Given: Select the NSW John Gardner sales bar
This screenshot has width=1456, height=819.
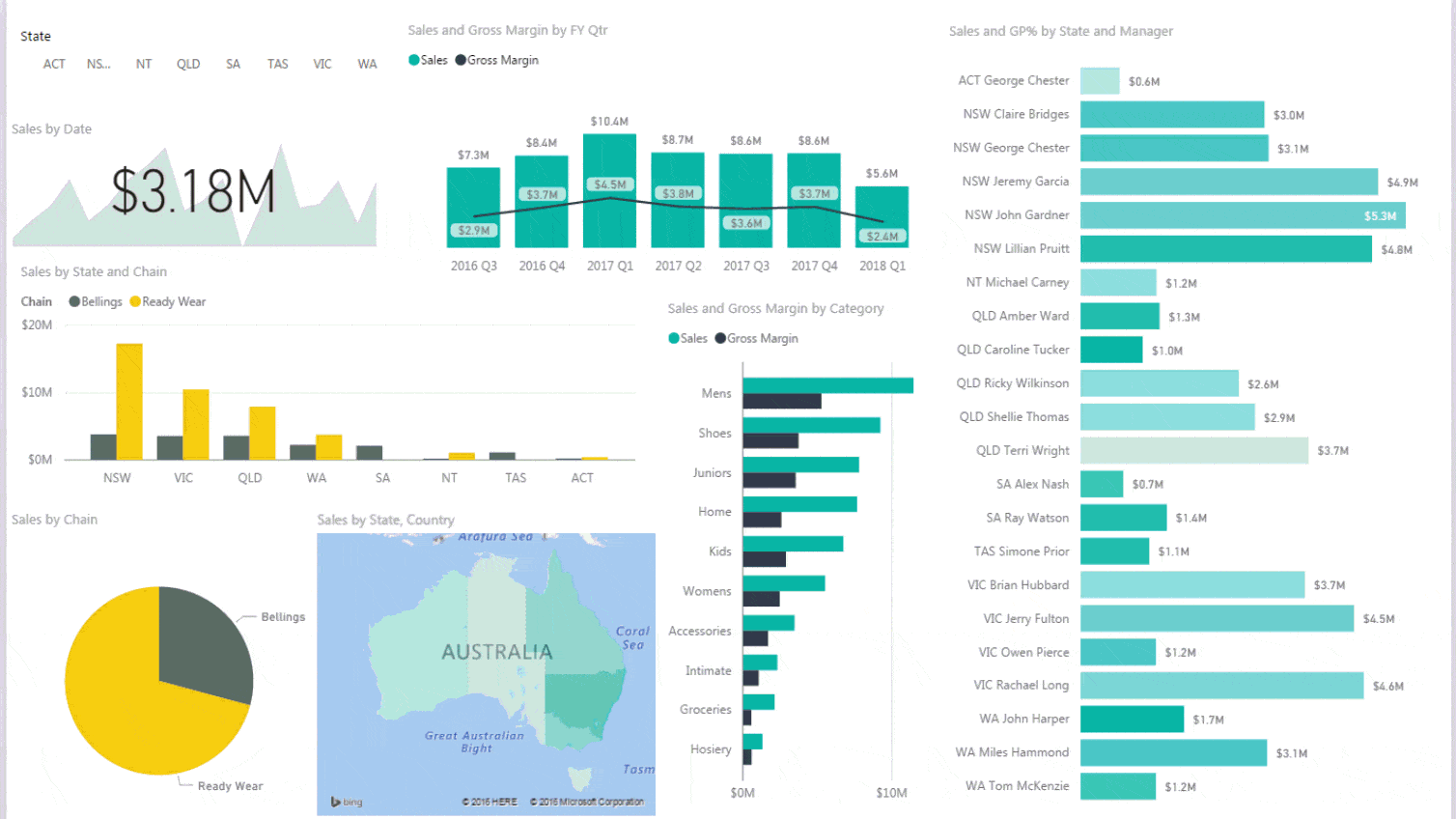Looking at the screenshot, I should click(1236, 214).
